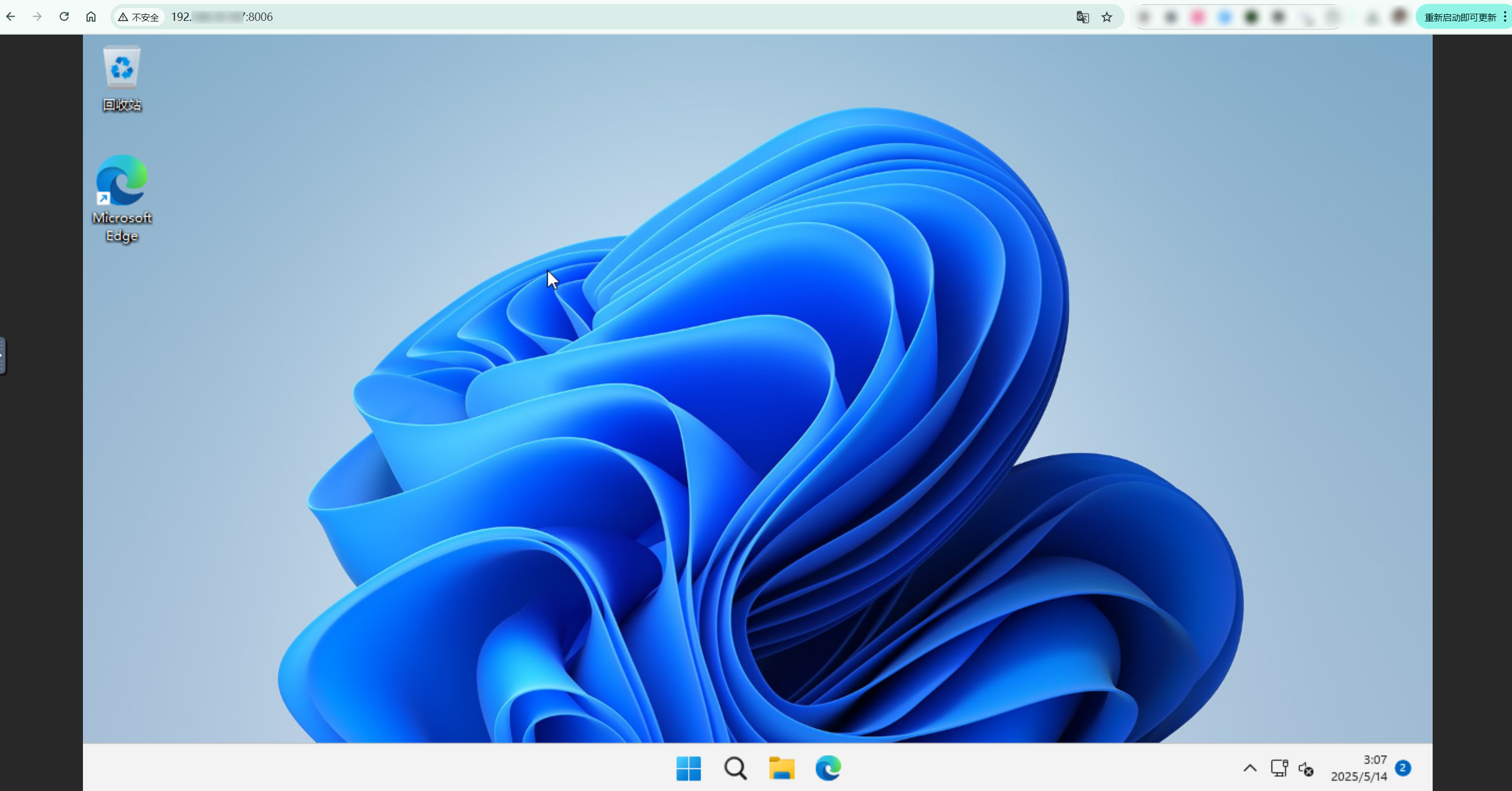The image size is (1512, 791).
Task: Go back in the browser
Action: (x=11, y=17)
